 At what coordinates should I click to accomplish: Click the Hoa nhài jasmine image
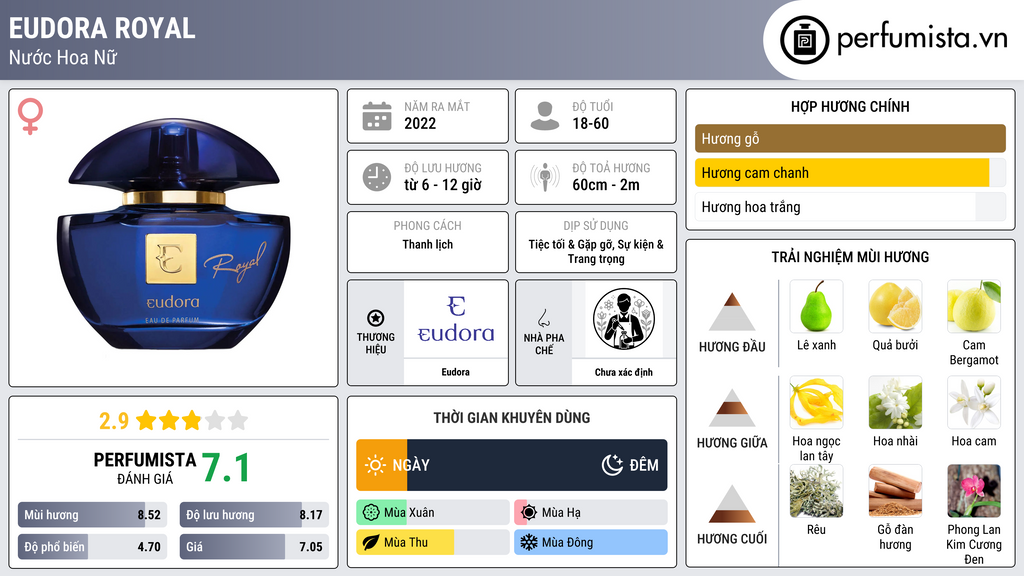click(895, 402)
